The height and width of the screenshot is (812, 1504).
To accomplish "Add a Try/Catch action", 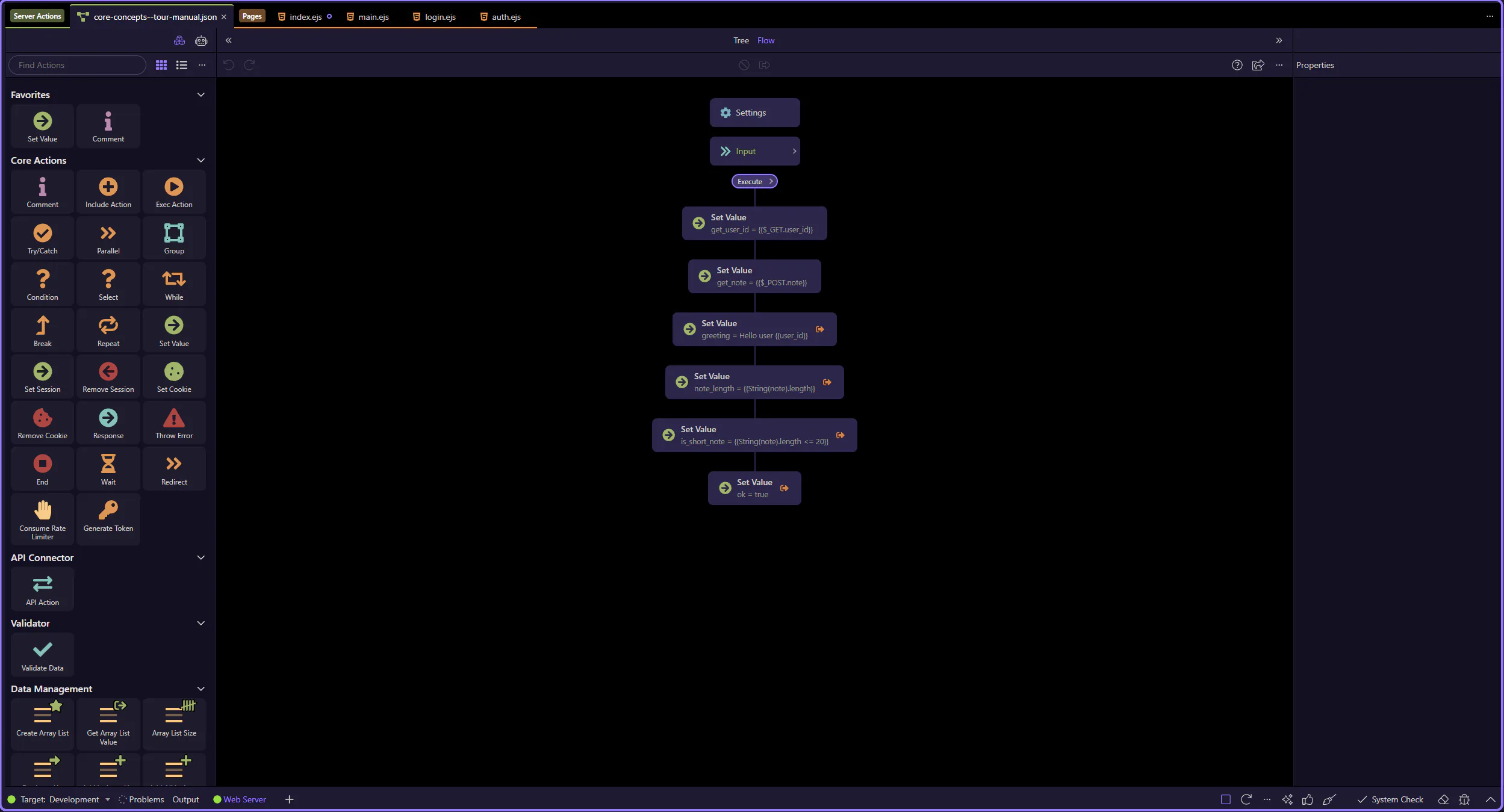I will (42, 238).
